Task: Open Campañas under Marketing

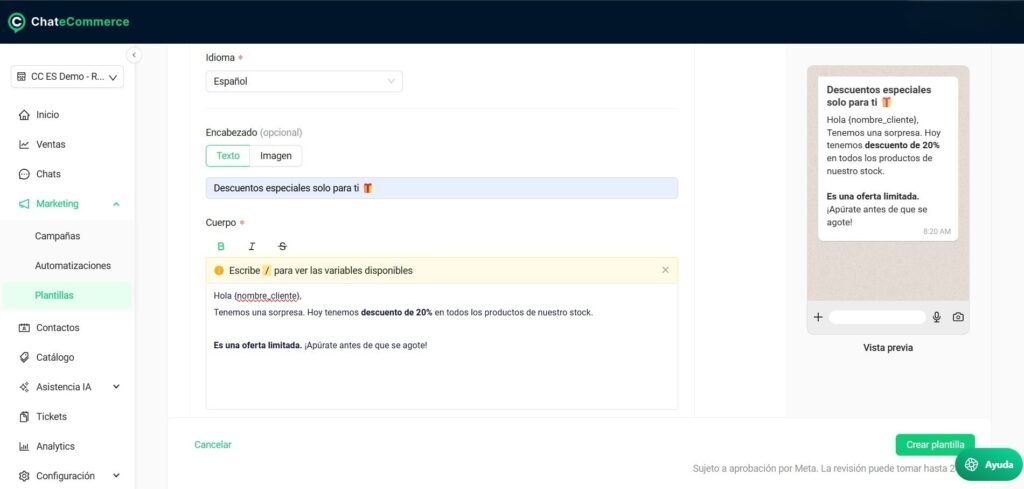Action: (x=57, y=236)
